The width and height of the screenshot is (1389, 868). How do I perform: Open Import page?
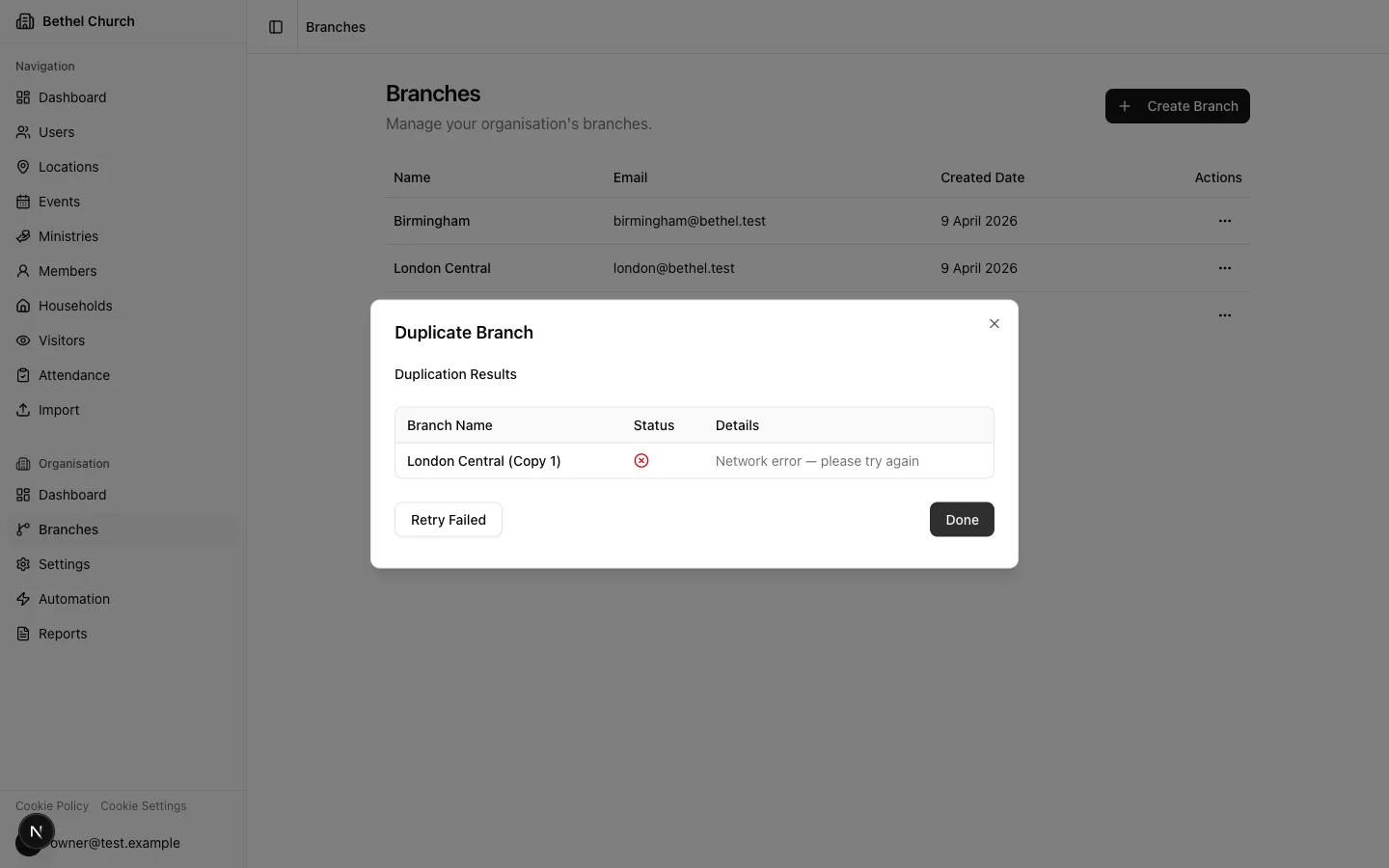123,410
